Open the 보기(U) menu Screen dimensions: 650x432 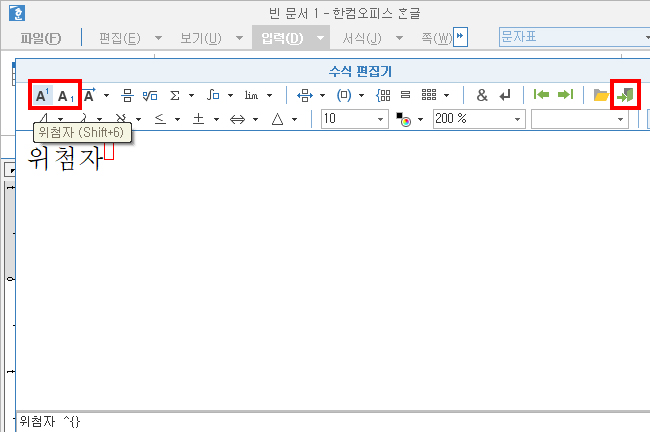(201, 38)
